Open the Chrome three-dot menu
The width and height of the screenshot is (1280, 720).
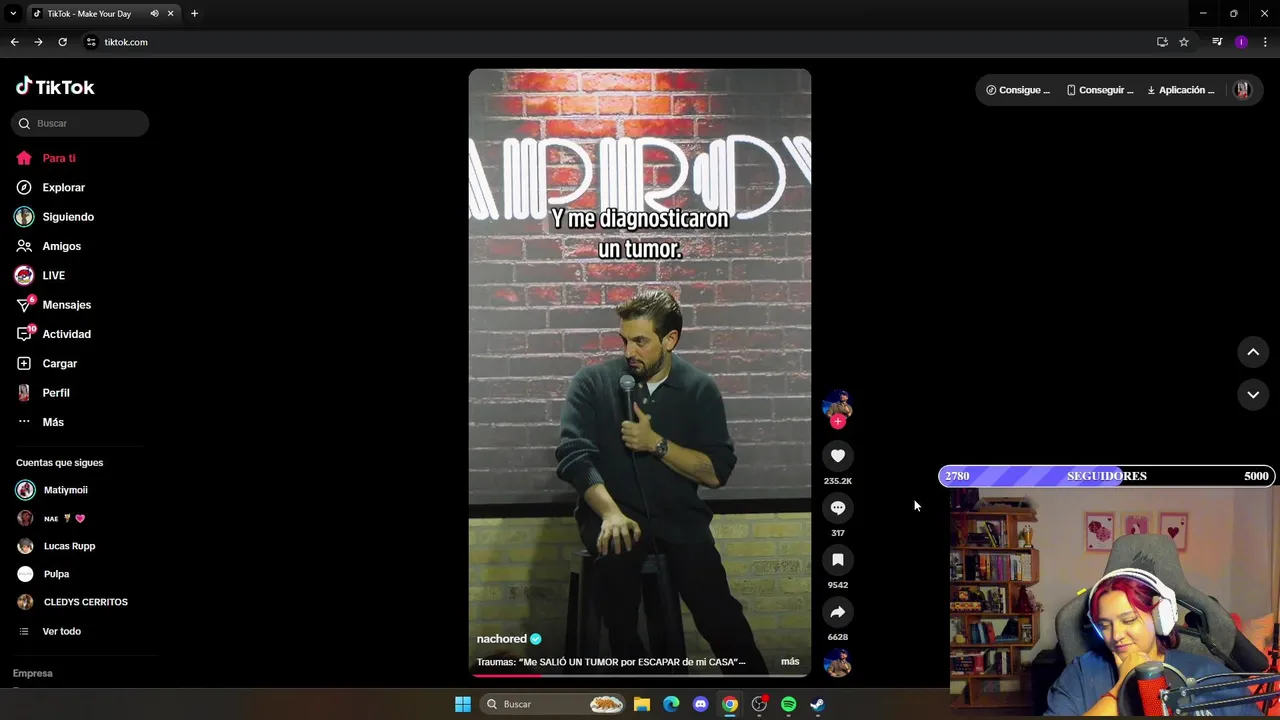tap(1266, 42)
